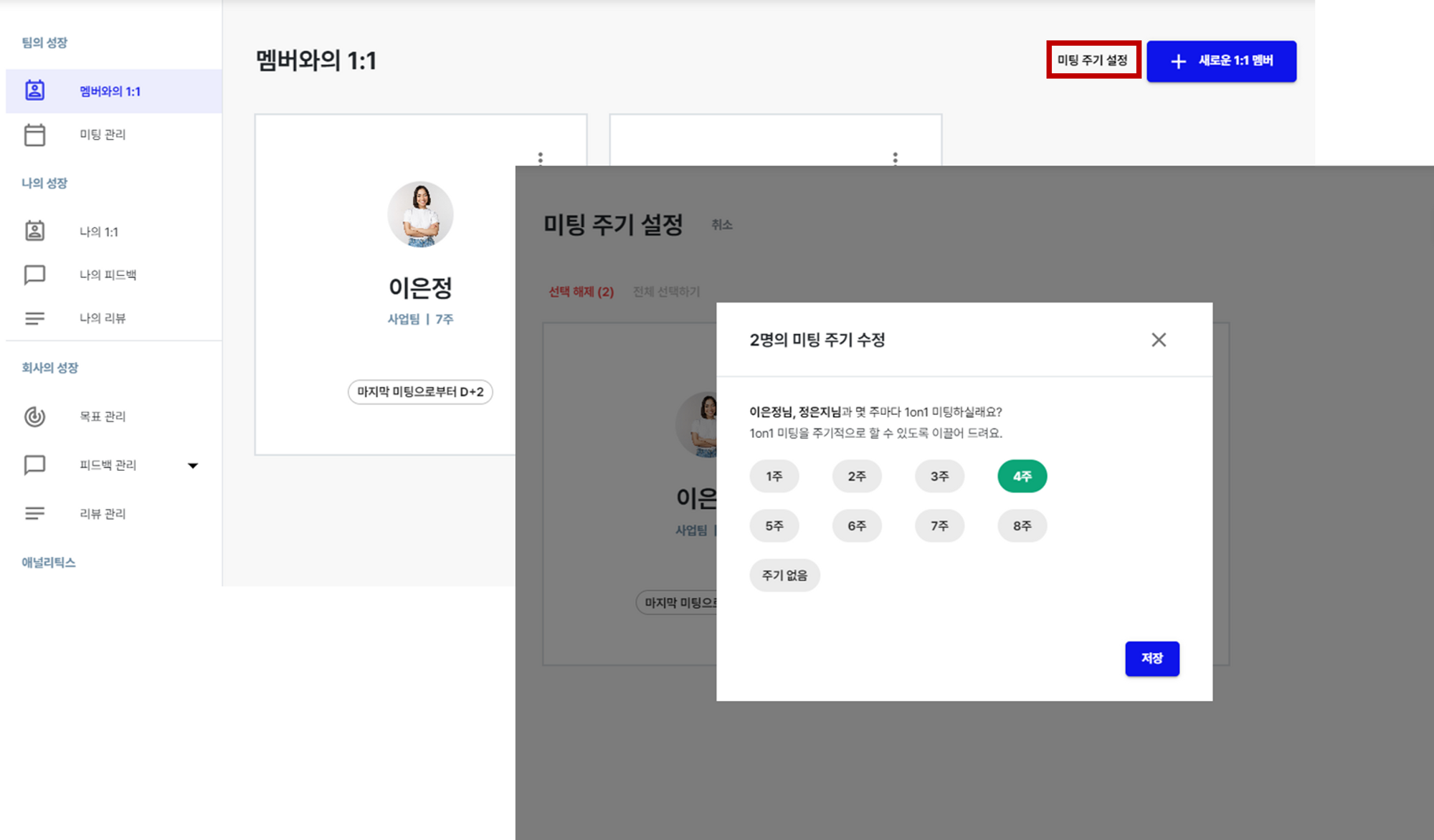Choose the 8주 cycle pill

1022,525
